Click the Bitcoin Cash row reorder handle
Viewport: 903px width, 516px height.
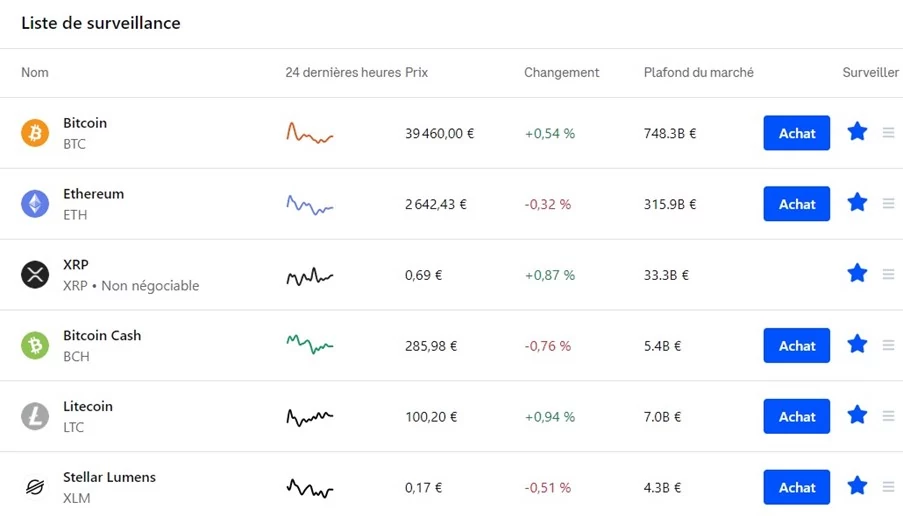coord(889,346)
